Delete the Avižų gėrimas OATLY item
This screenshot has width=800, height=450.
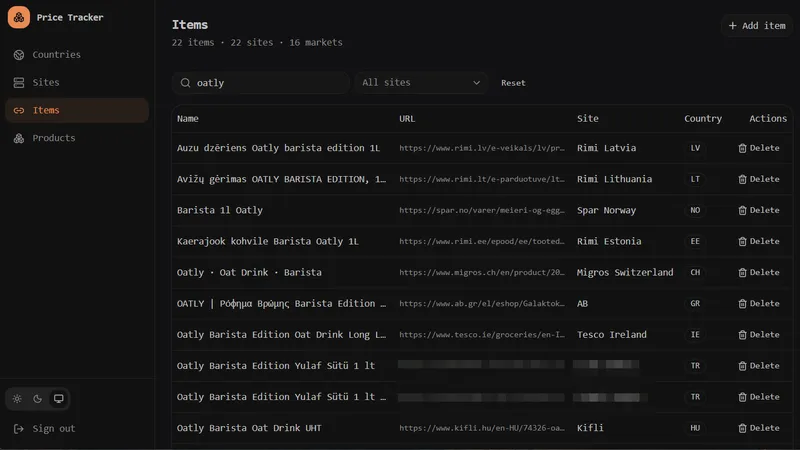(x=759, y=179)
